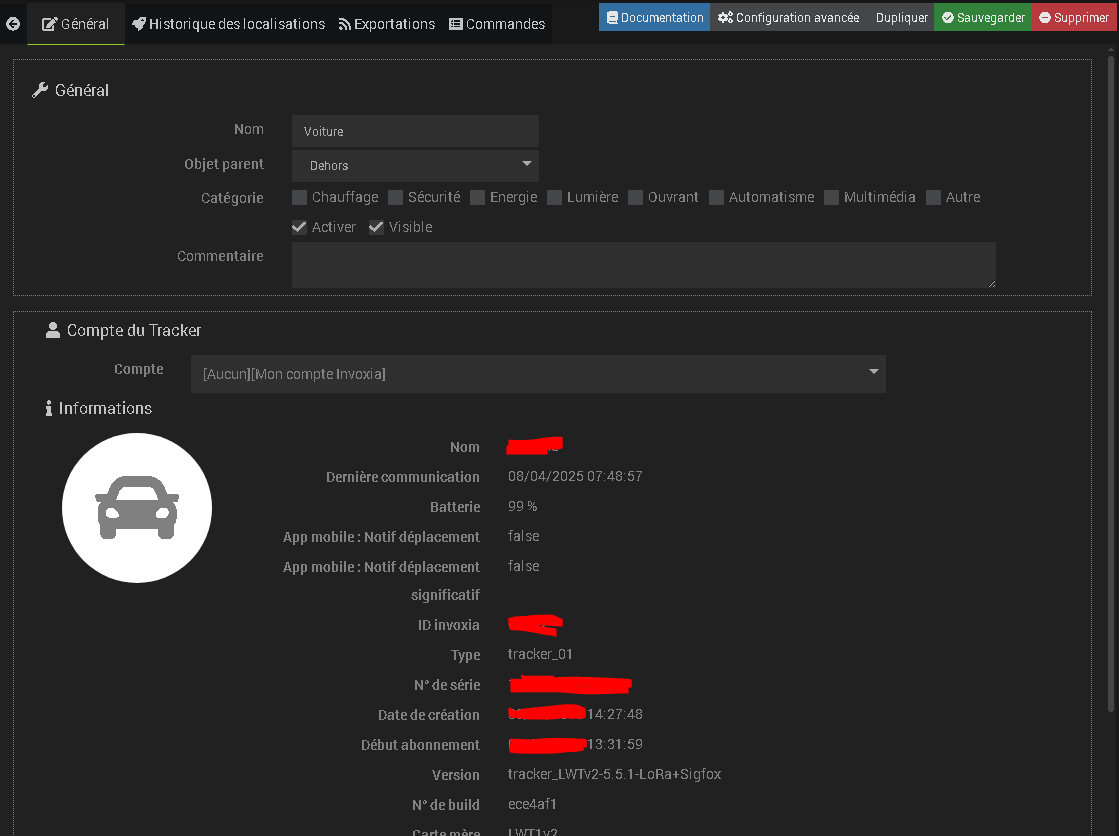The height and width of the screenshot is (836, 1119).
Task: Uncheck the Visible checkbox
Action: click(376, 227)
